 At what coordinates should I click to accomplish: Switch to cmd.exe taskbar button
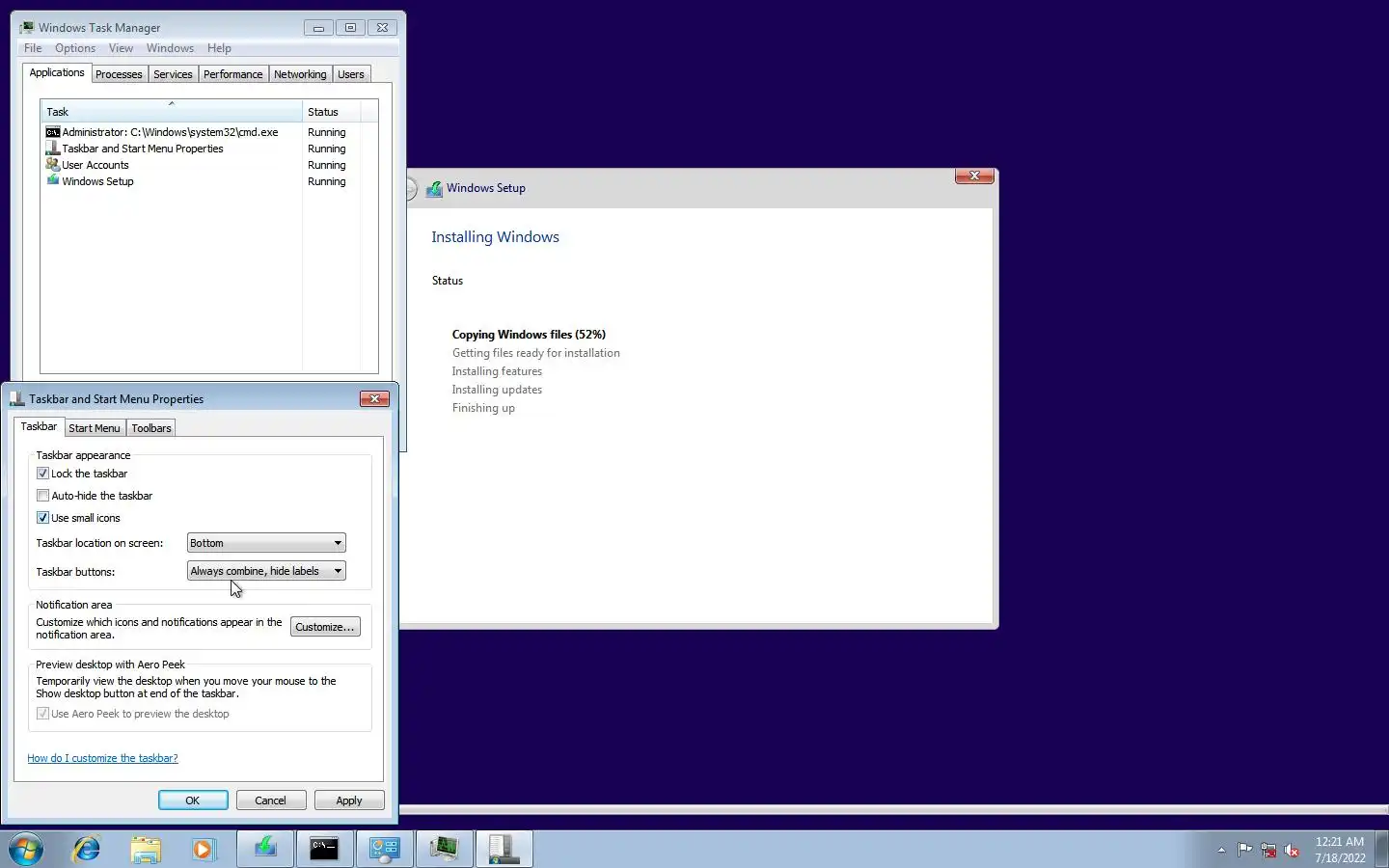(x=324, y=850)
